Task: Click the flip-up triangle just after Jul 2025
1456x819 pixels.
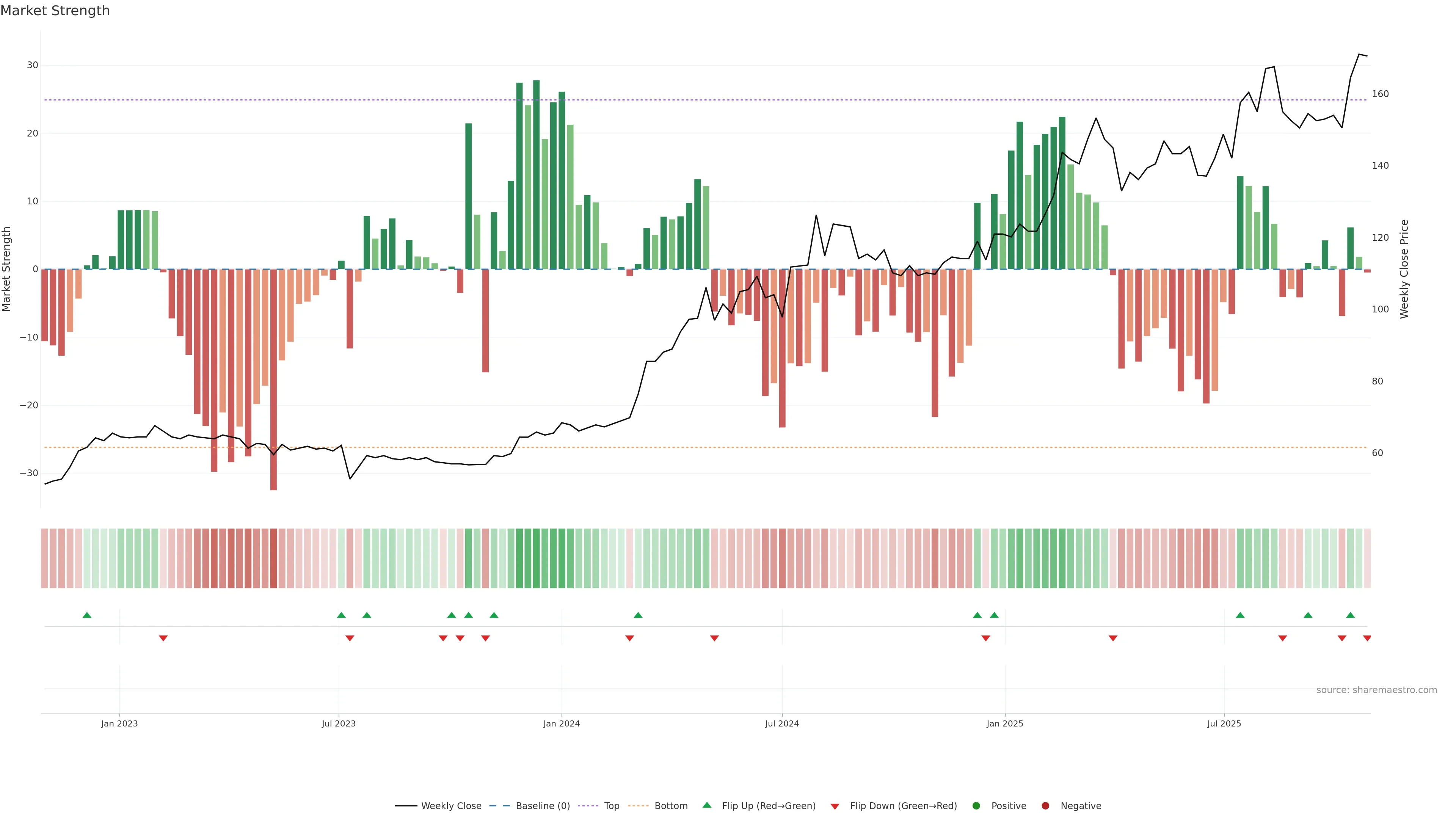Action: [x=1240, y=615]
